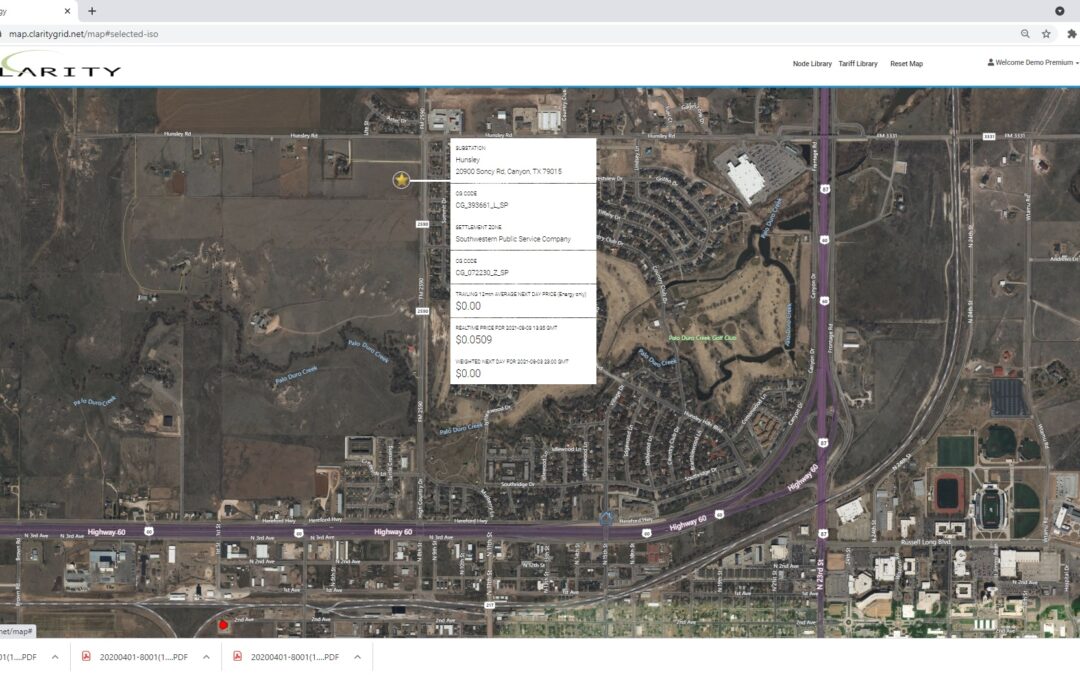Open a new browser tab

(x=92, y=11)
